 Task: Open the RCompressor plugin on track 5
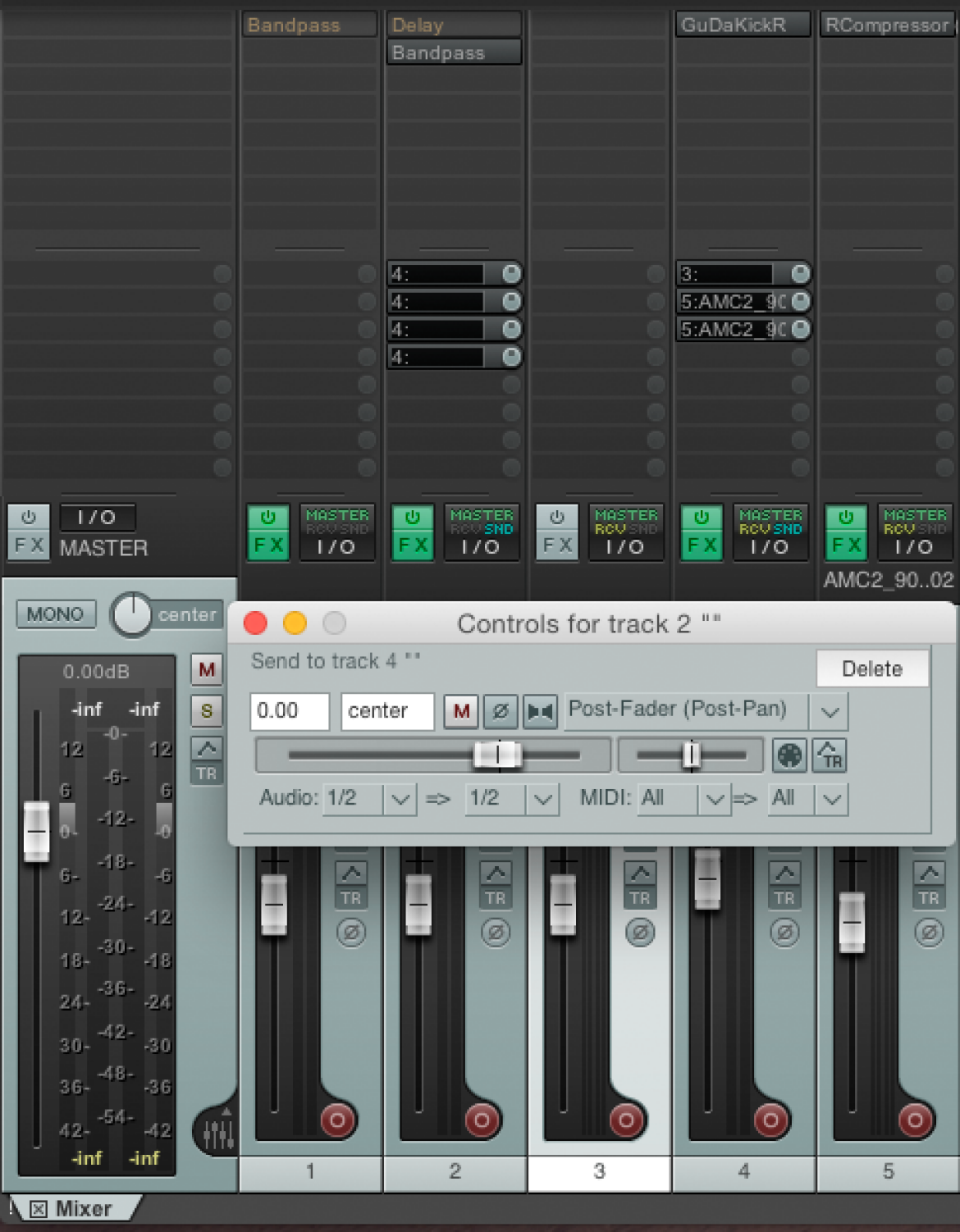[887, 25]
